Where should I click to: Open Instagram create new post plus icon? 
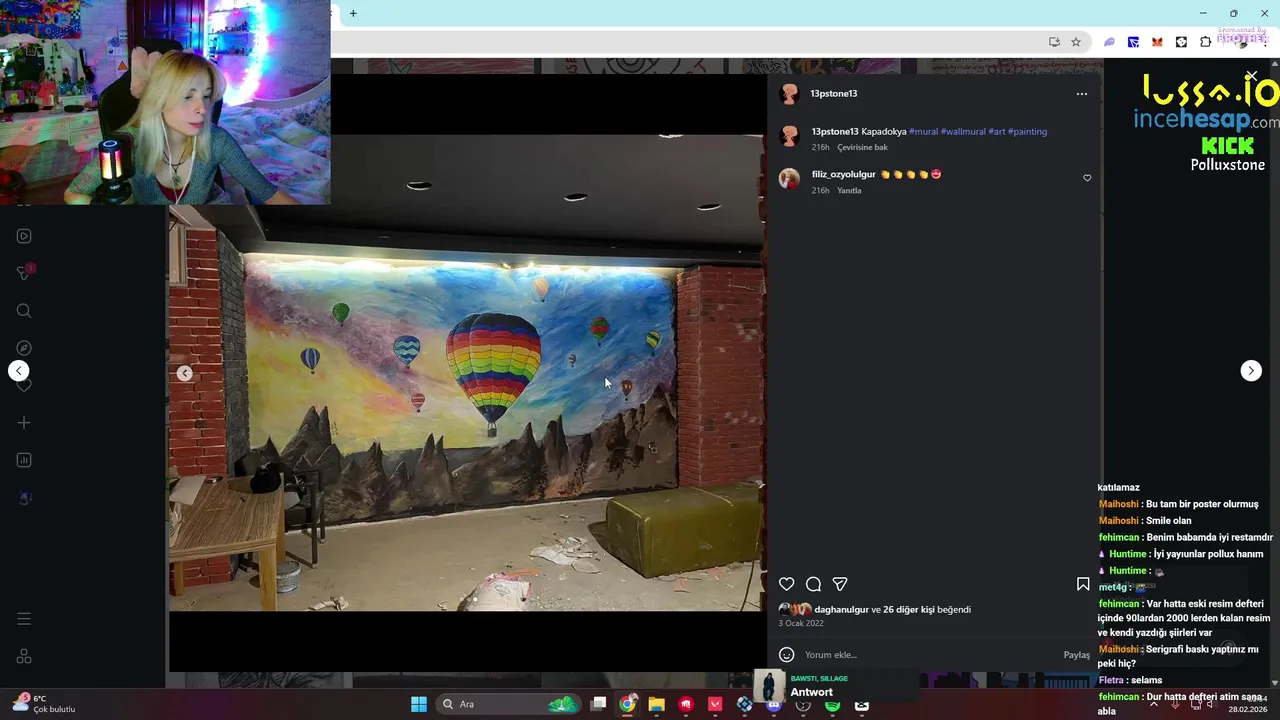click(24, 423)
